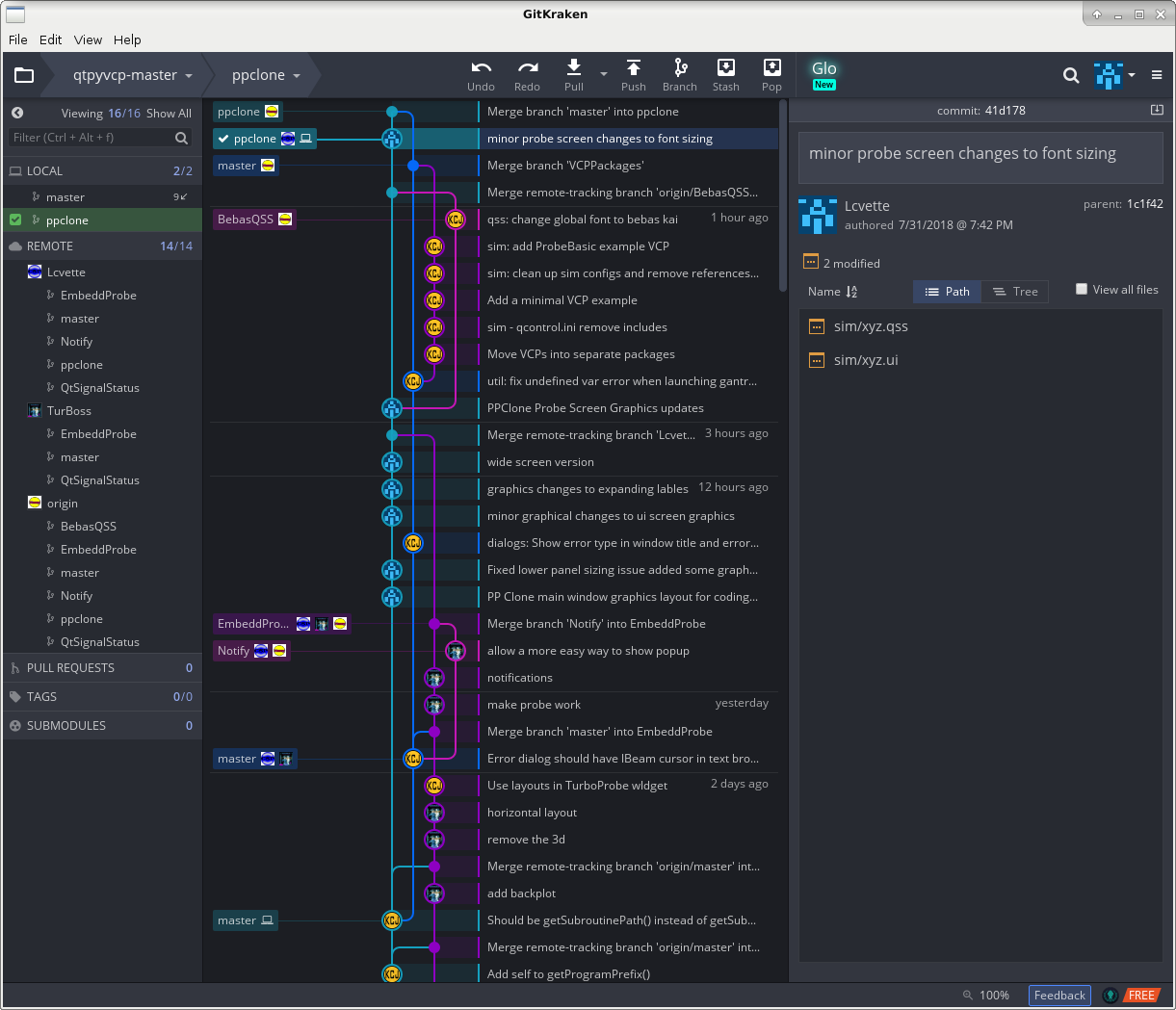Collapse the REMOTE section

(x=102, y=246)
